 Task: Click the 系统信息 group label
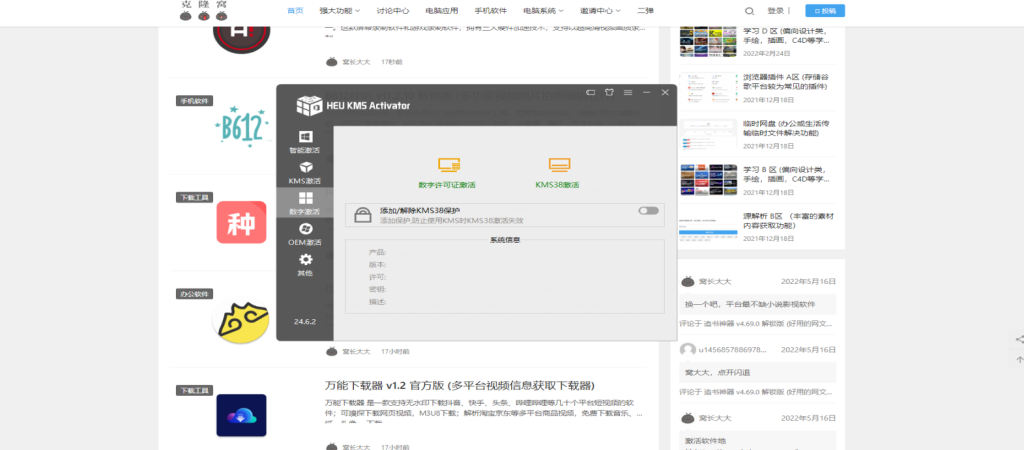505,240
